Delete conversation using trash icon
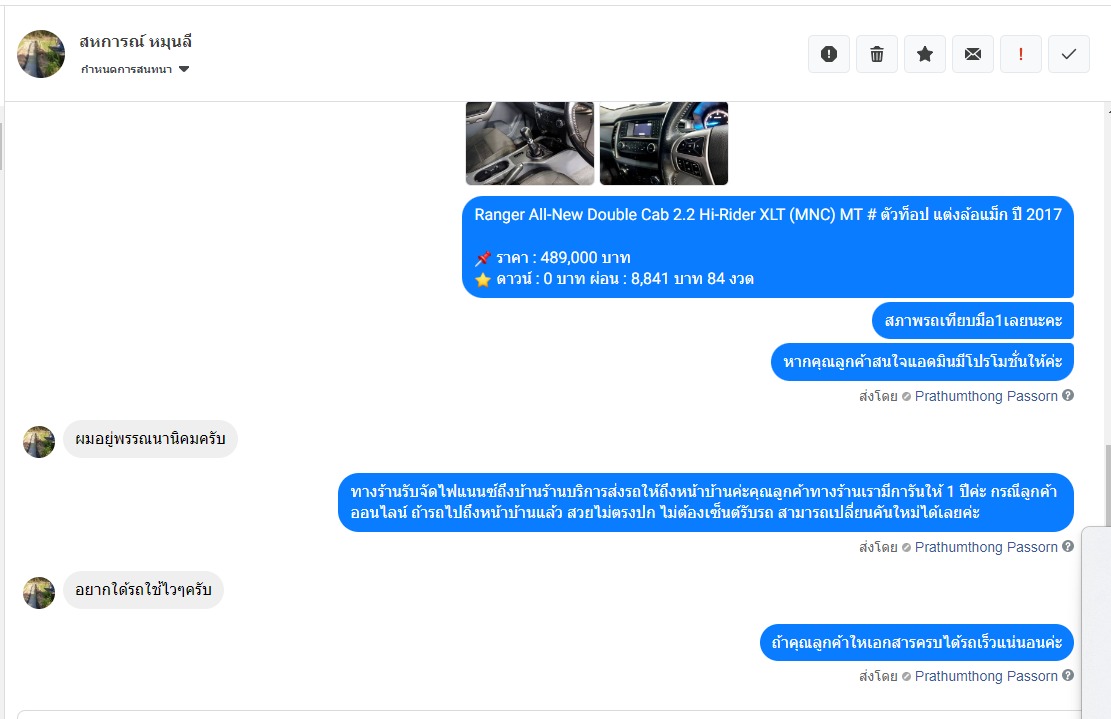1111x719 pixels. (876, 54)
